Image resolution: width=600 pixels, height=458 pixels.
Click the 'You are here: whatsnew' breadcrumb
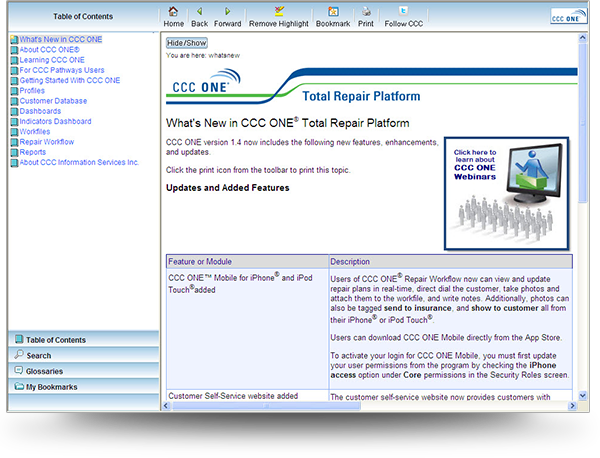[203, 55]
